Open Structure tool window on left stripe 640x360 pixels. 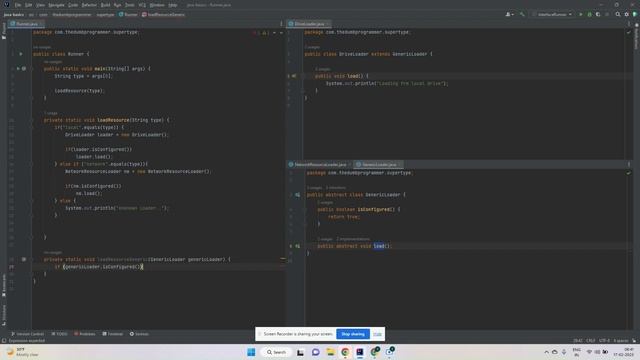click(4, 315)
